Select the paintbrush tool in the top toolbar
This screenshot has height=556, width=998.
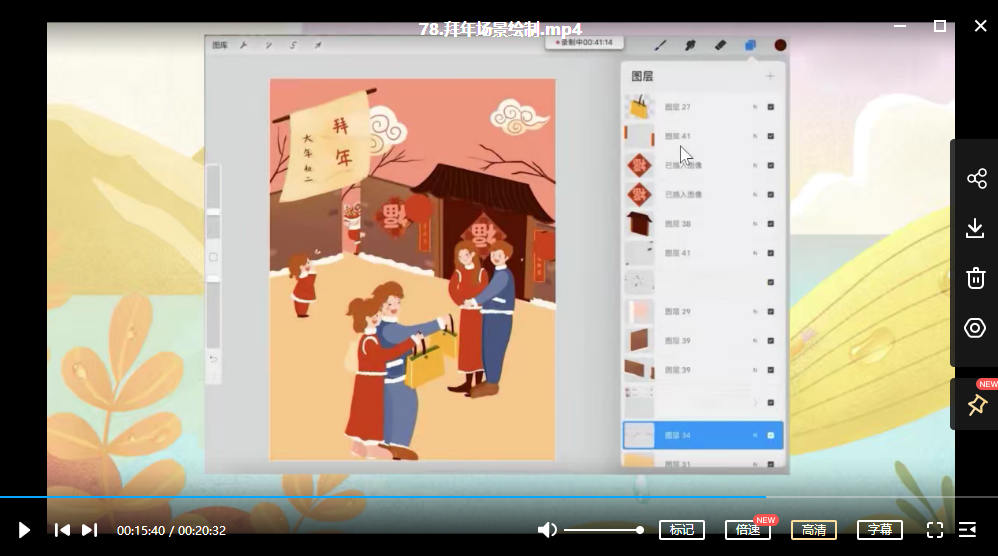pos(660,45)
